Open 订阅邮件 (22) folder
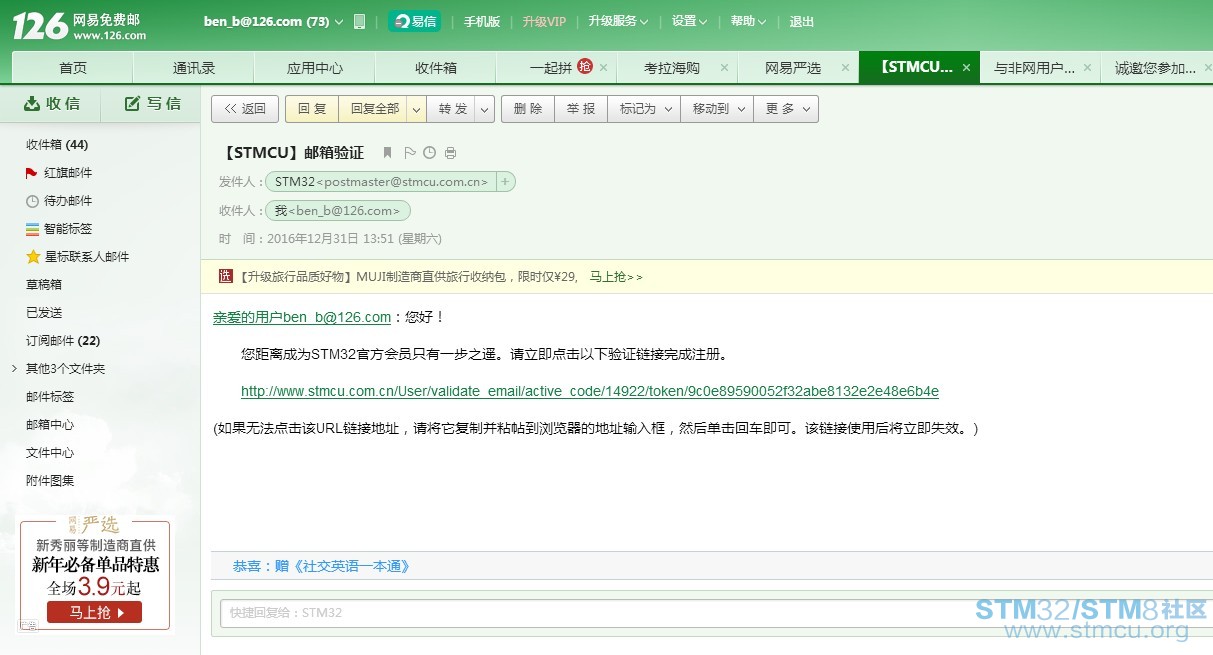Screen dimensions: 1213x655 tap(63, 341)
